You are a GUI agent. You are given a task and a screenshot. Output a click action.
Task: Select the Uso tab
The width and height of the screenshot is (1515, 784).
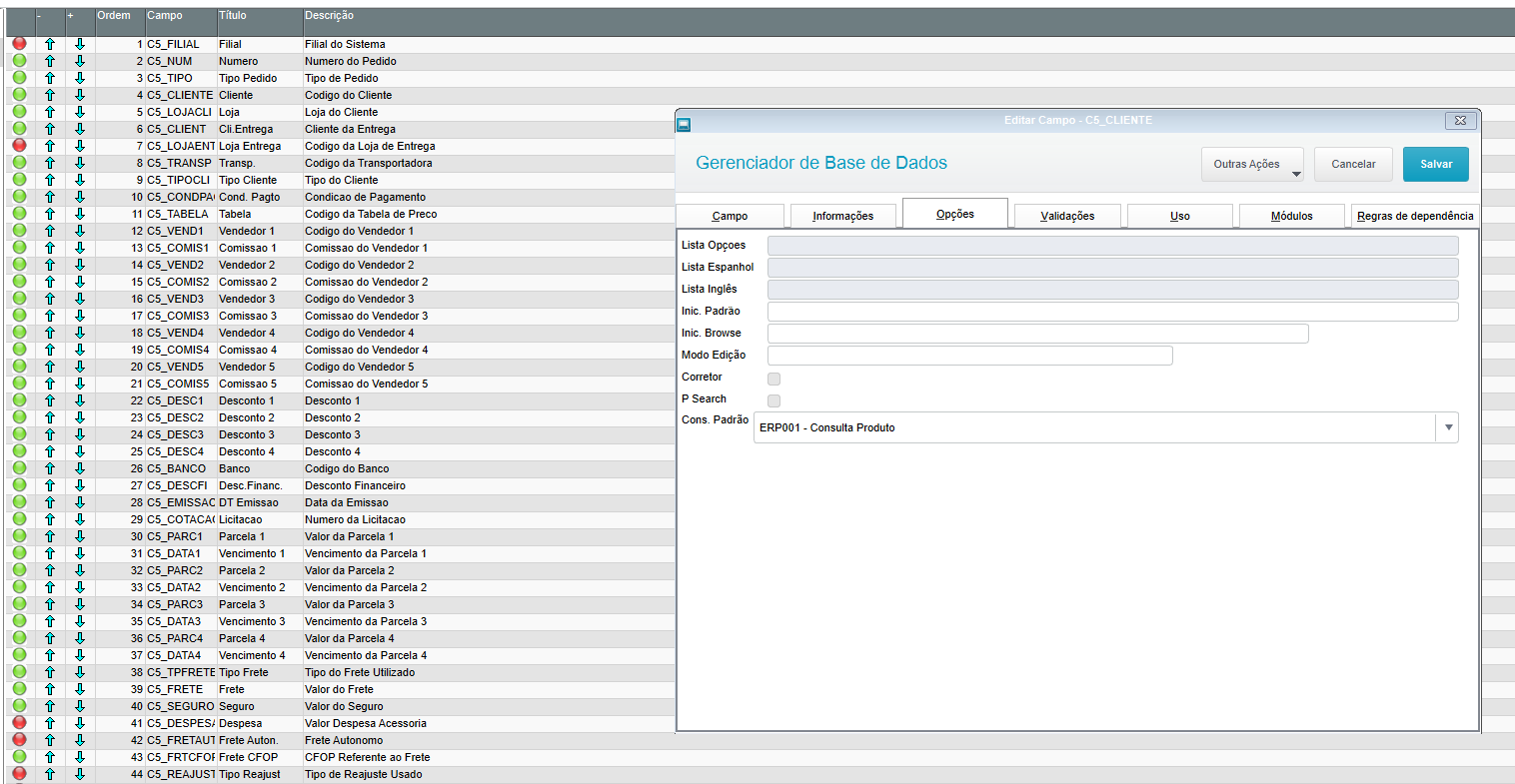(1180, 216)
